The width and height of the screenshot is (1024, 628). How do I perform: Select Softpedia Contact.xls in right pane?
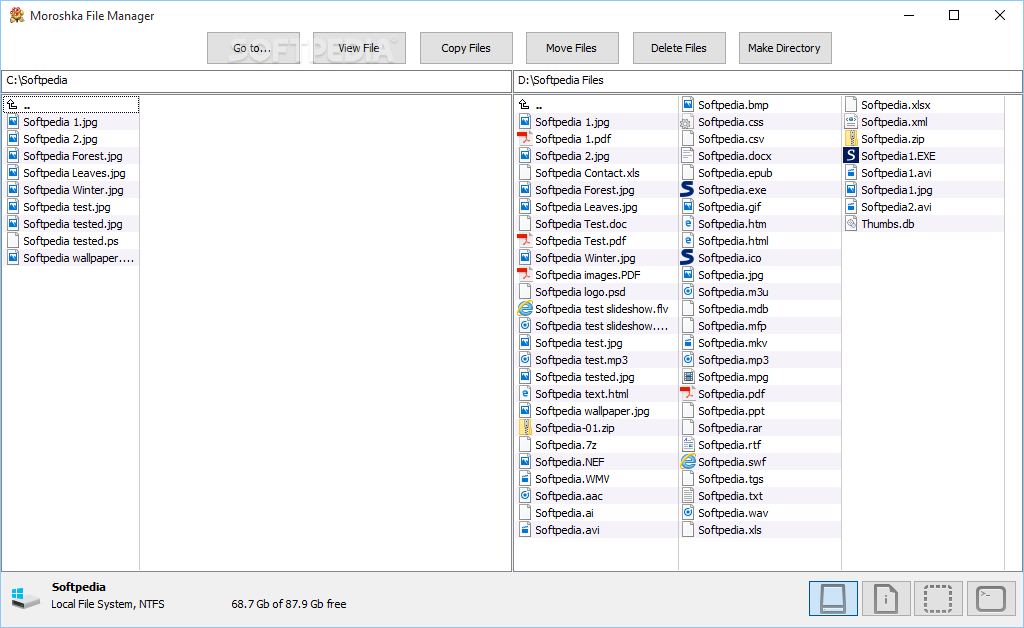[x=596, y=173]
